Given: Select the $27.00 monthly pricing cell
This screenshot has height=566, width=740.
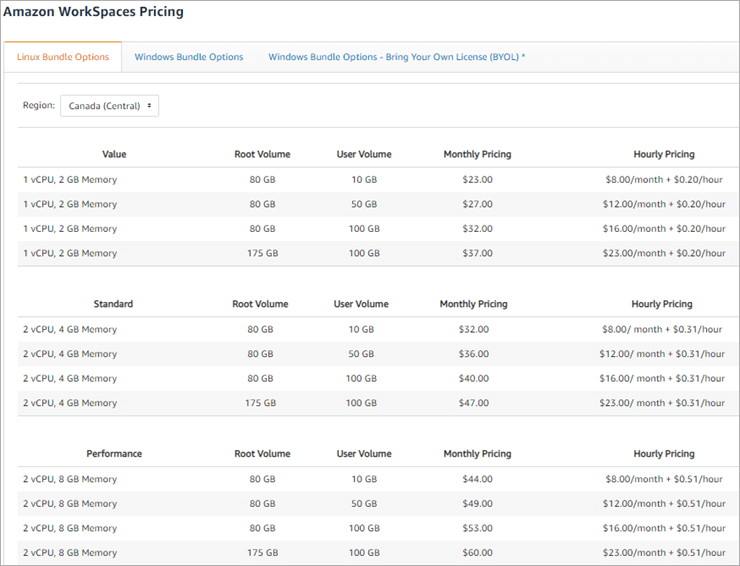Looking at the screenshot, I should [477, 204].
